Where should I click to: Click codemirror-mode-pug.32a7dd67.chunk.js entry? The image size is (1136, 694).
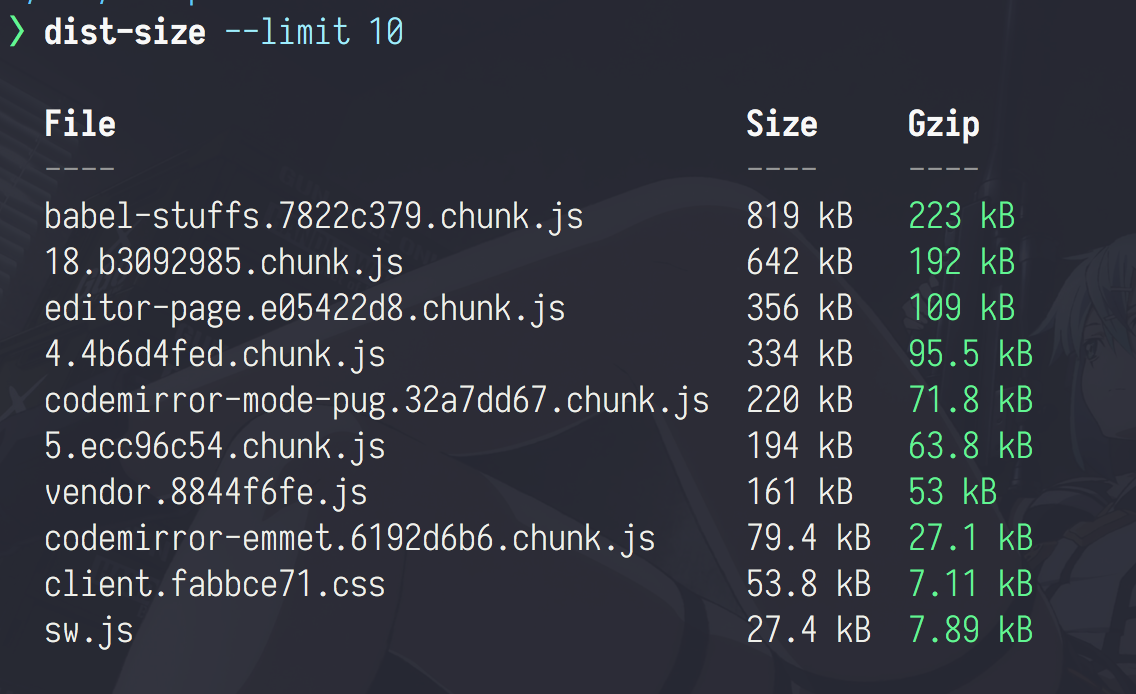377,401
